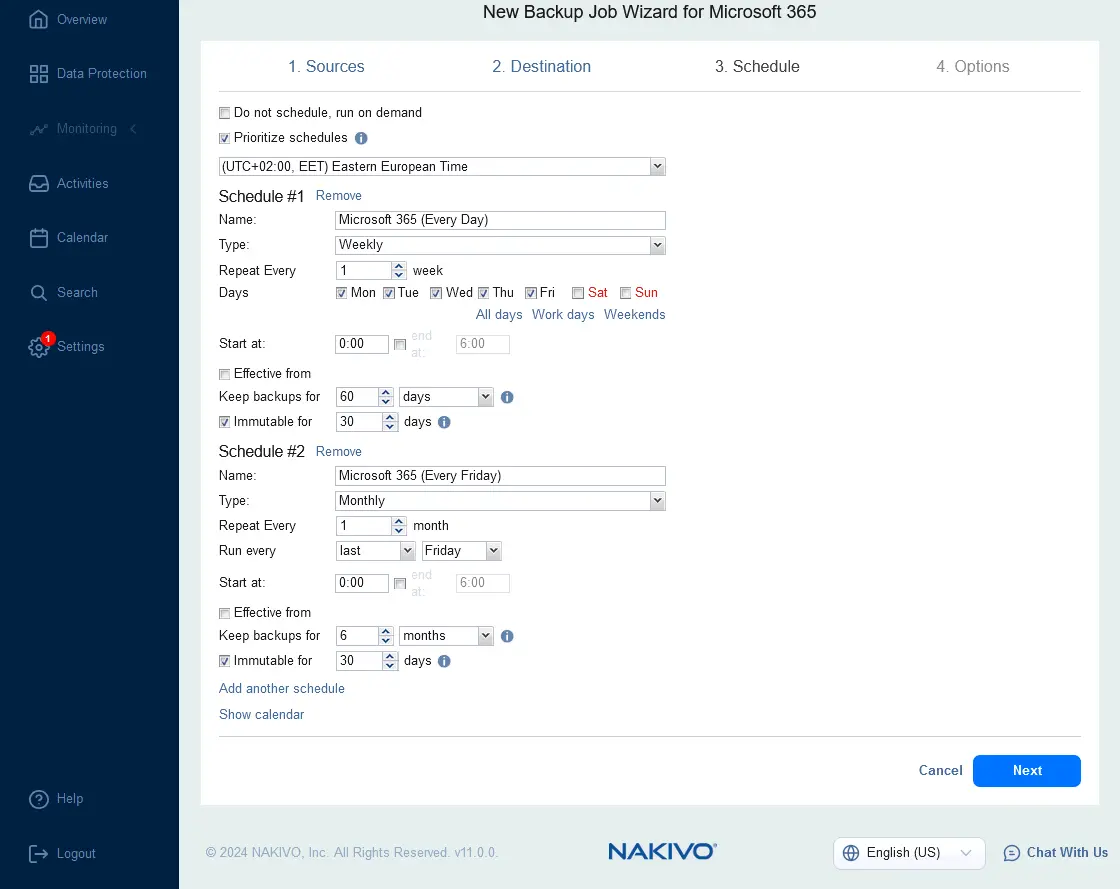Click the Next button
The width and height of the screenshot is (1120, 889).
click(x=1026, y=770)
